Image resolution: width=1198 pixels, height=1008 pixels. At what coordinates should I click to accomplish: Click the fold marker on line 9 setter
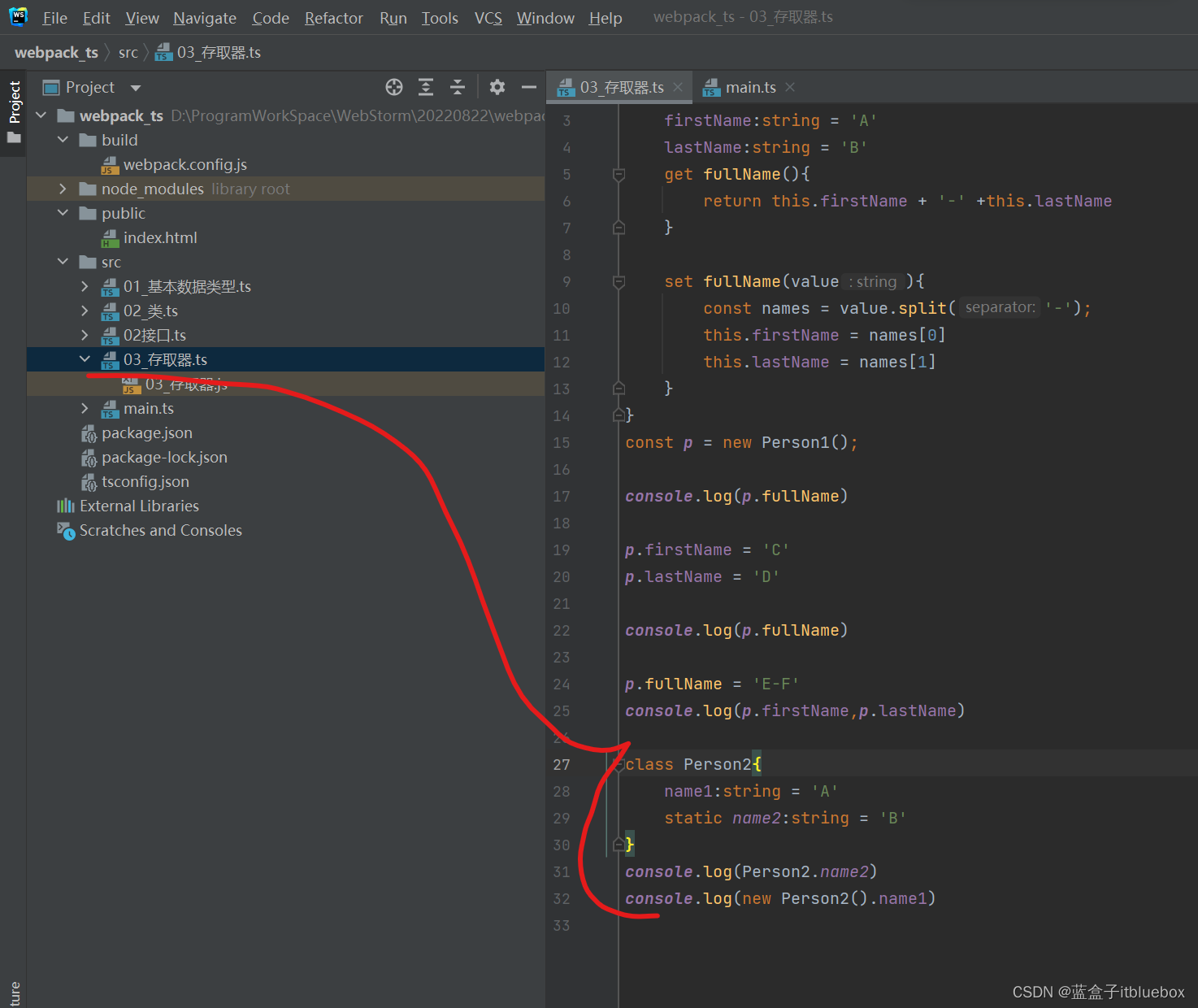pyautogui.click(x=619, y=281)
